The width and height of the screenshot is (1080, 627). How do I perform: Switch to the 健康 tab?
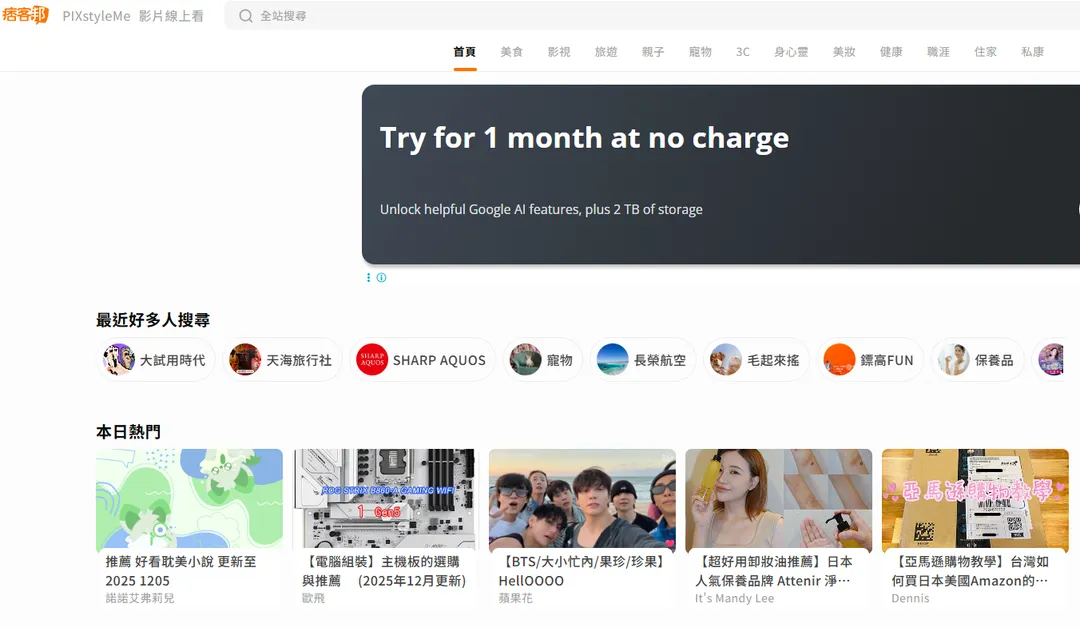(x=891, y=52)
